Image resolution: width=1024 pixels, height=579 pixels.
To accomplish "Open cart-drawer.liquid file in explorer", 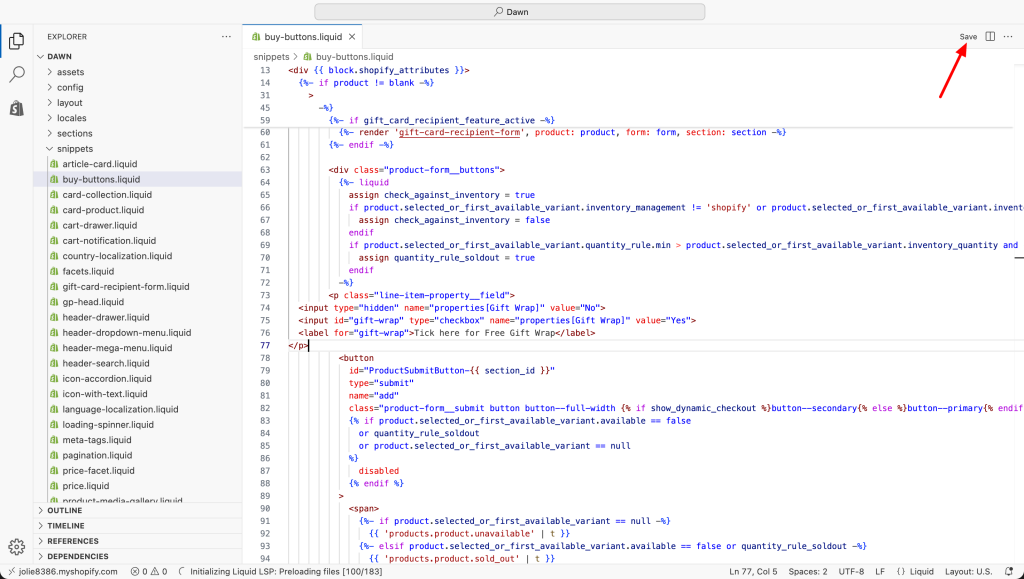I will tap(99, 225).
